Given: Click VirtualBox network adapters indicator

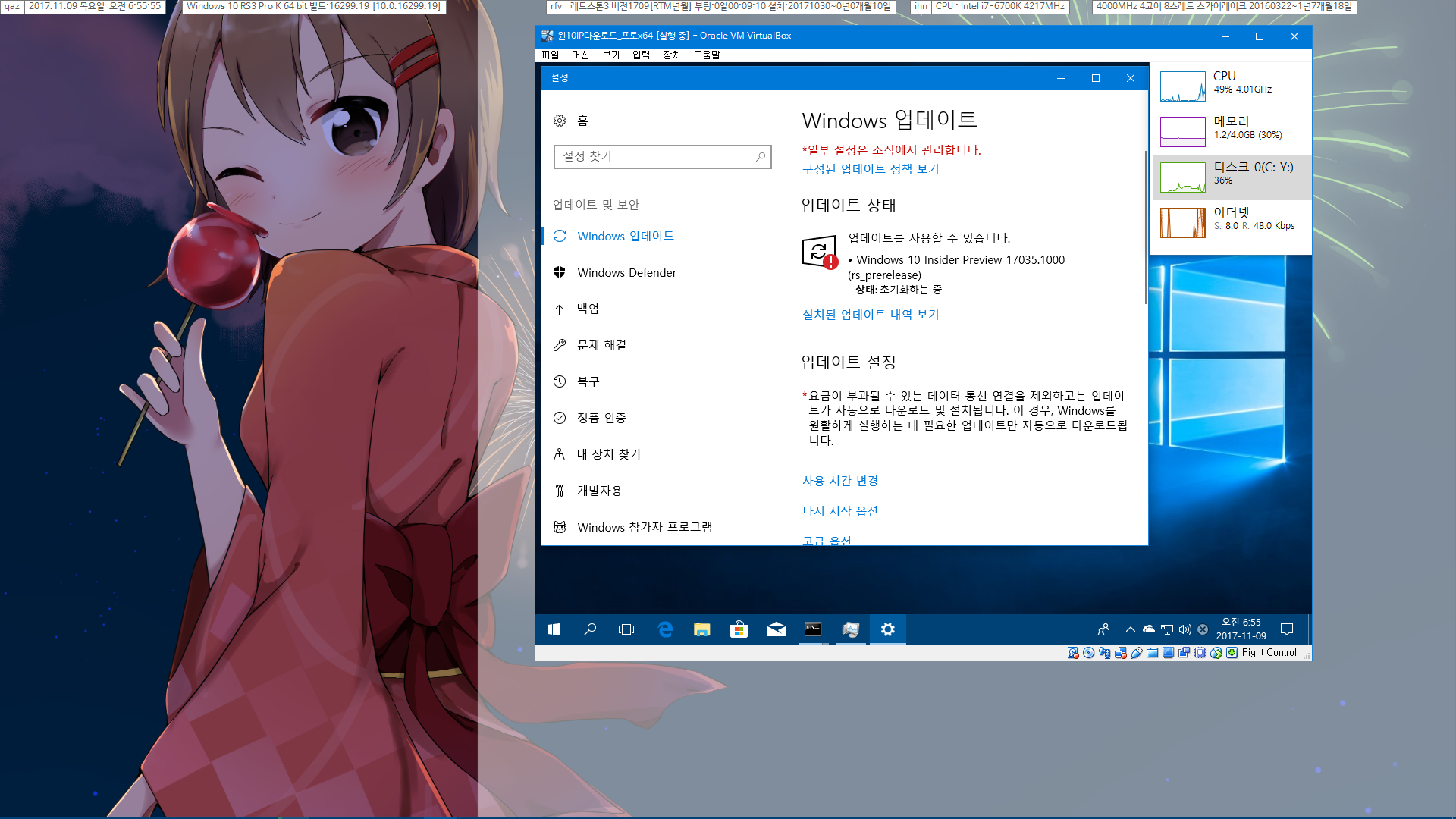Looking at the screenshot, I should [x=1121, y=653].
